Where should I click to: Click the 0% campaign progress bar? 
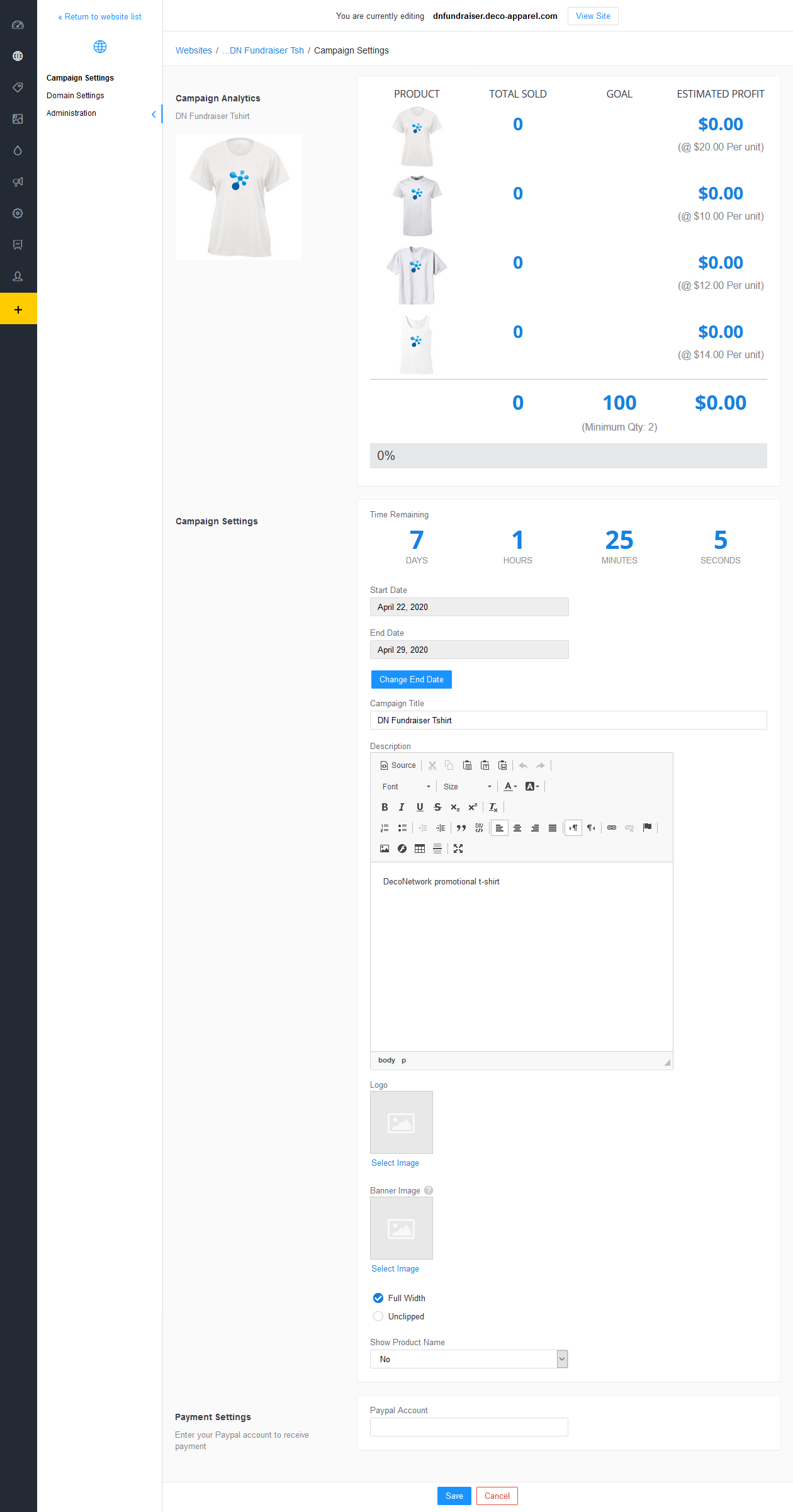[x=568, y=456]
